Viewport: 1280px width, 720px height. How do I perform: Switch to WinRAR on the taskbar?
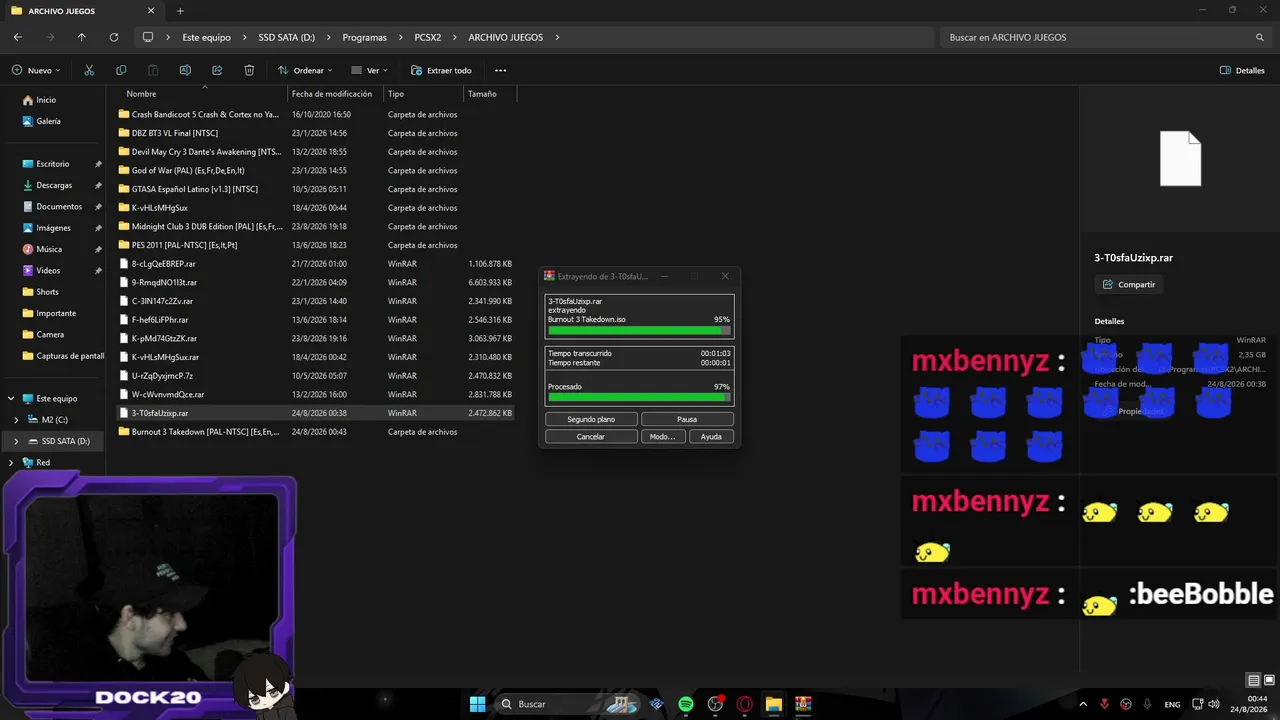[803, 704]
